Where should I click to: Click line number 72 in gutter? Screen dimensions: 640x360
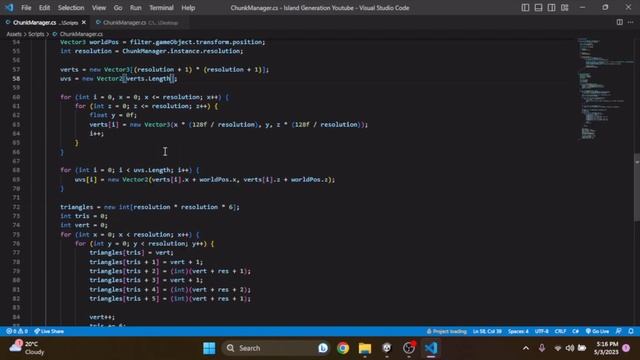pyautogui.click(x=16, y=207)
